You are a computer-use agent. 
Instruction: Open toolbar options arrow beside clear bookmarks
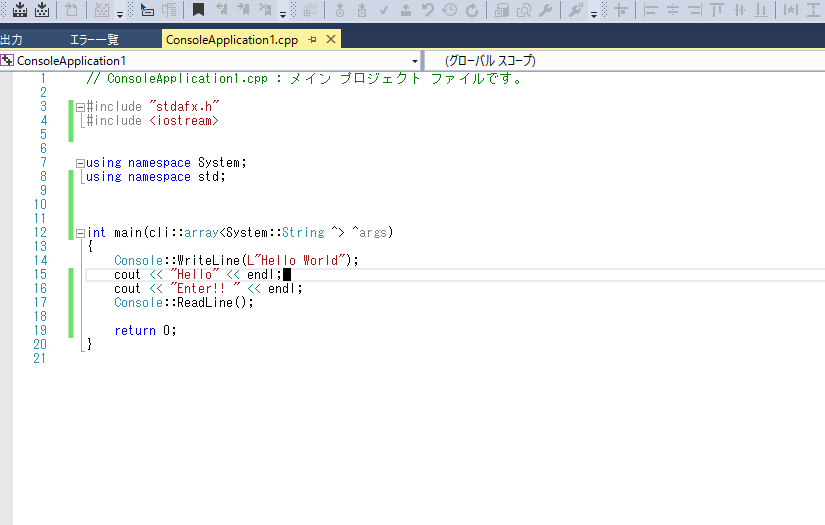pyautogui.click(x=283, y=14)
